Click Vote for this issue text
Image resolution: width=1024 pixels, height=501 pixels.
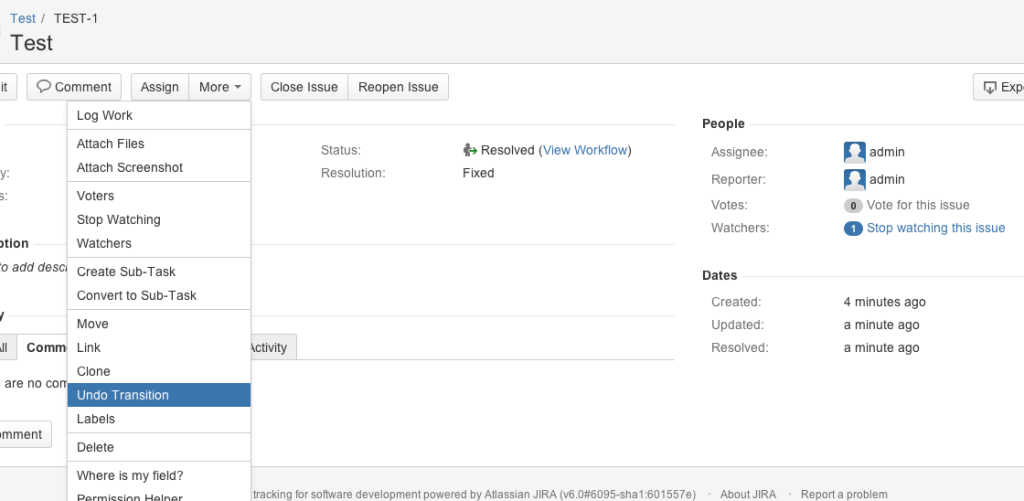point(918,205)
